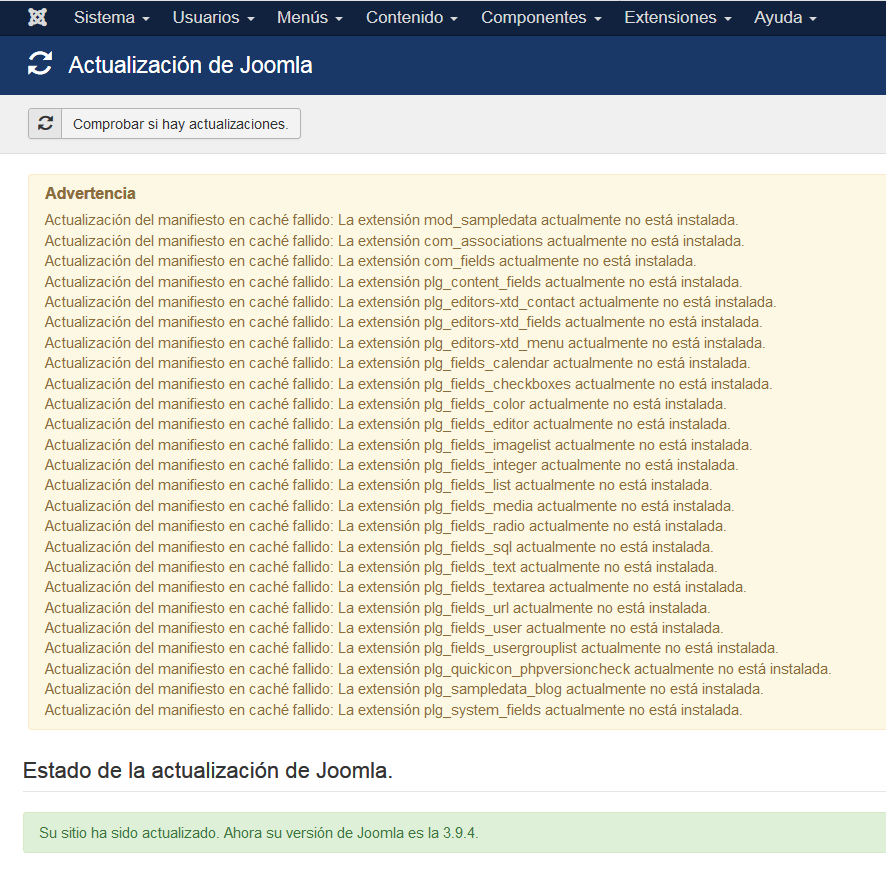
Task: Click the mod_sampledata warning line
Action: [x=392, y=220]
